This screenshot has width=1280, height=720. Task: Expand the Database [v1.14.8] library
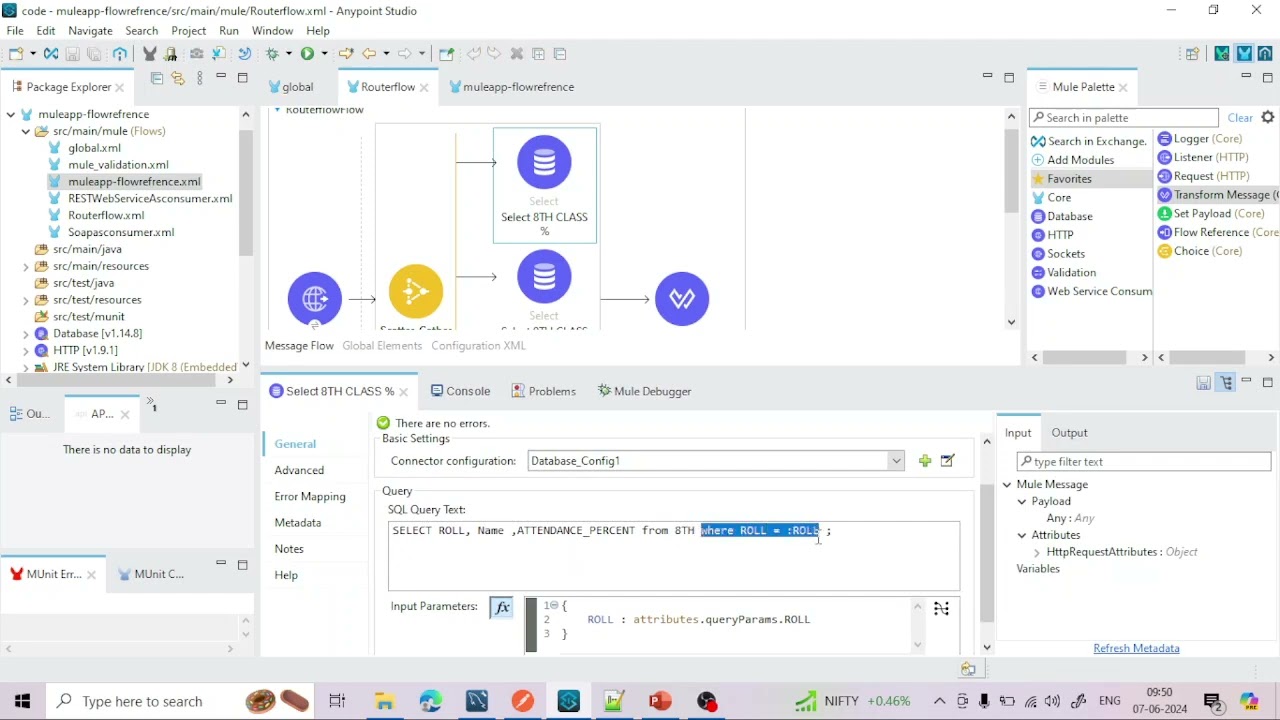(26, 334)
